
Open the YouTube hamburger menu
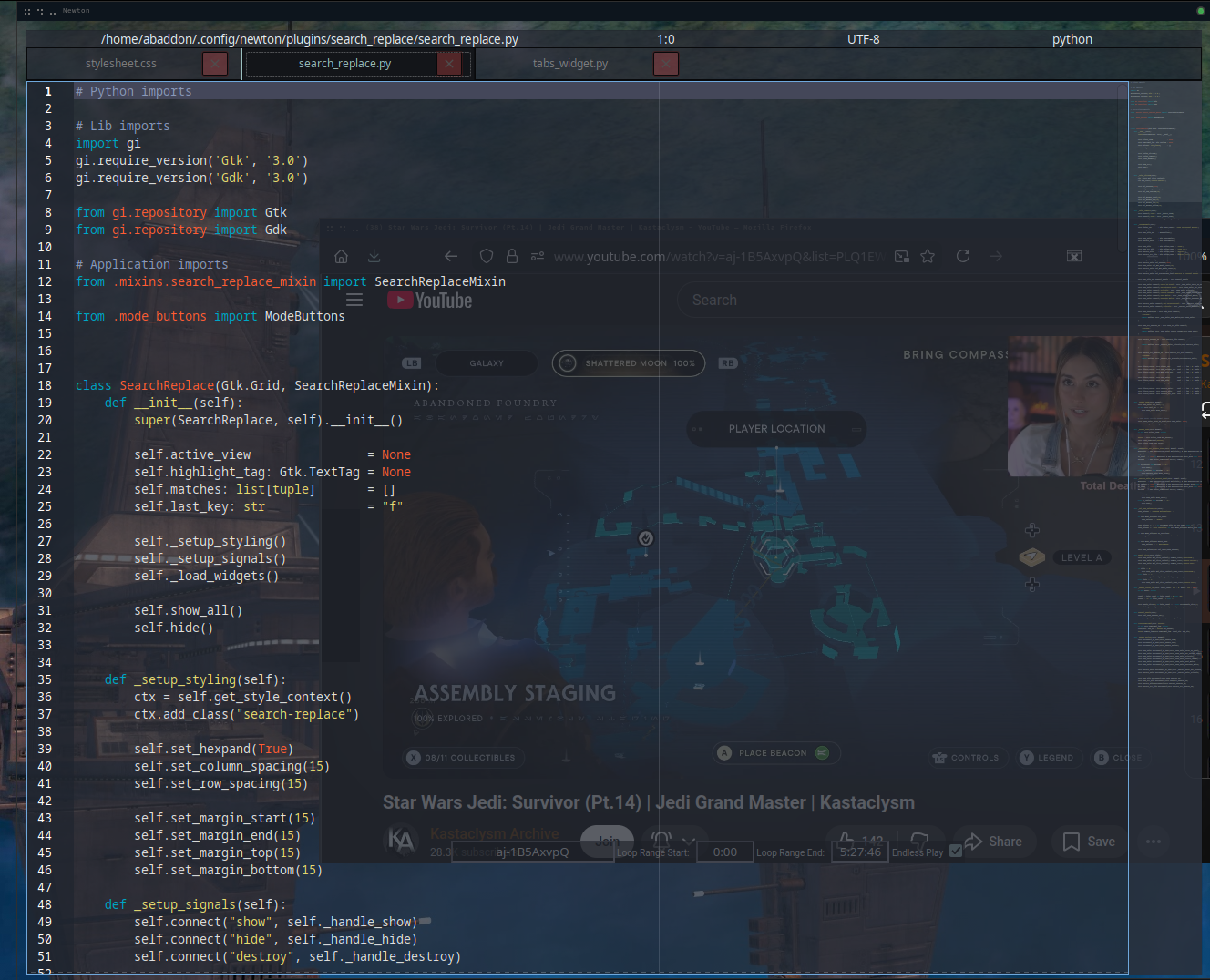tap(354, 299)
